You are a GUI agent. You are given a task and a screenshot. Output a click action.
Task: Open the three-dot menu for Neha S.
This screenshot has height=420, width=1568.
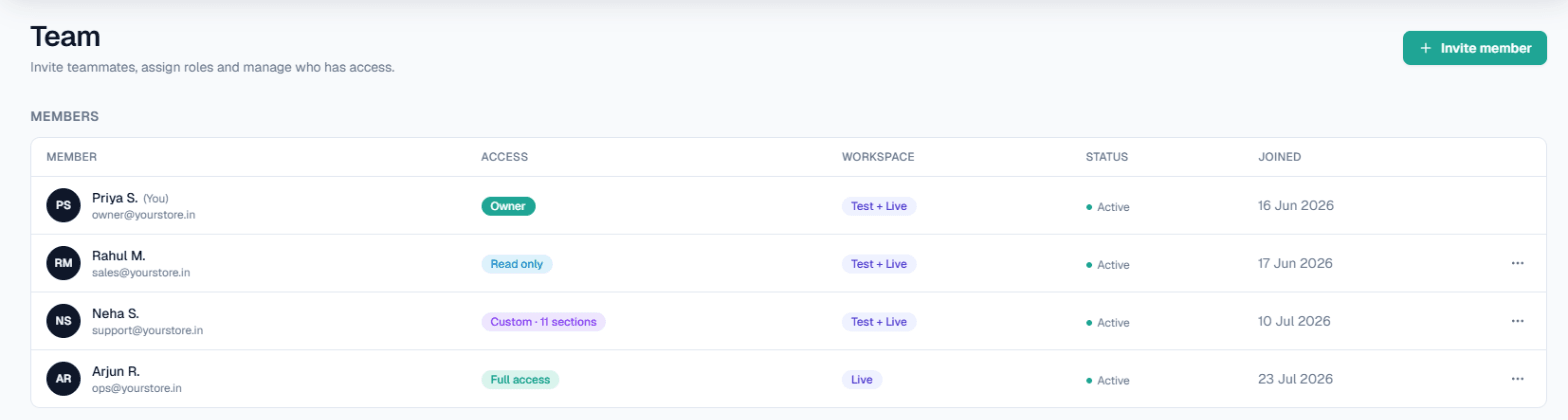point(1517,321)
